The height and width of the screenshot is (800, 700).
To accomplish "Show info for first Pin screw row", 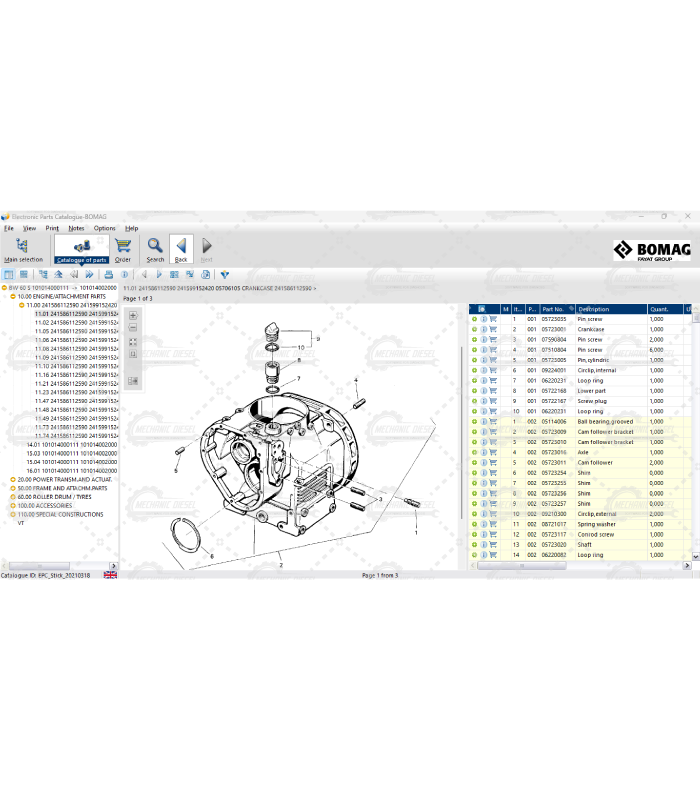I will coord(483,319).
